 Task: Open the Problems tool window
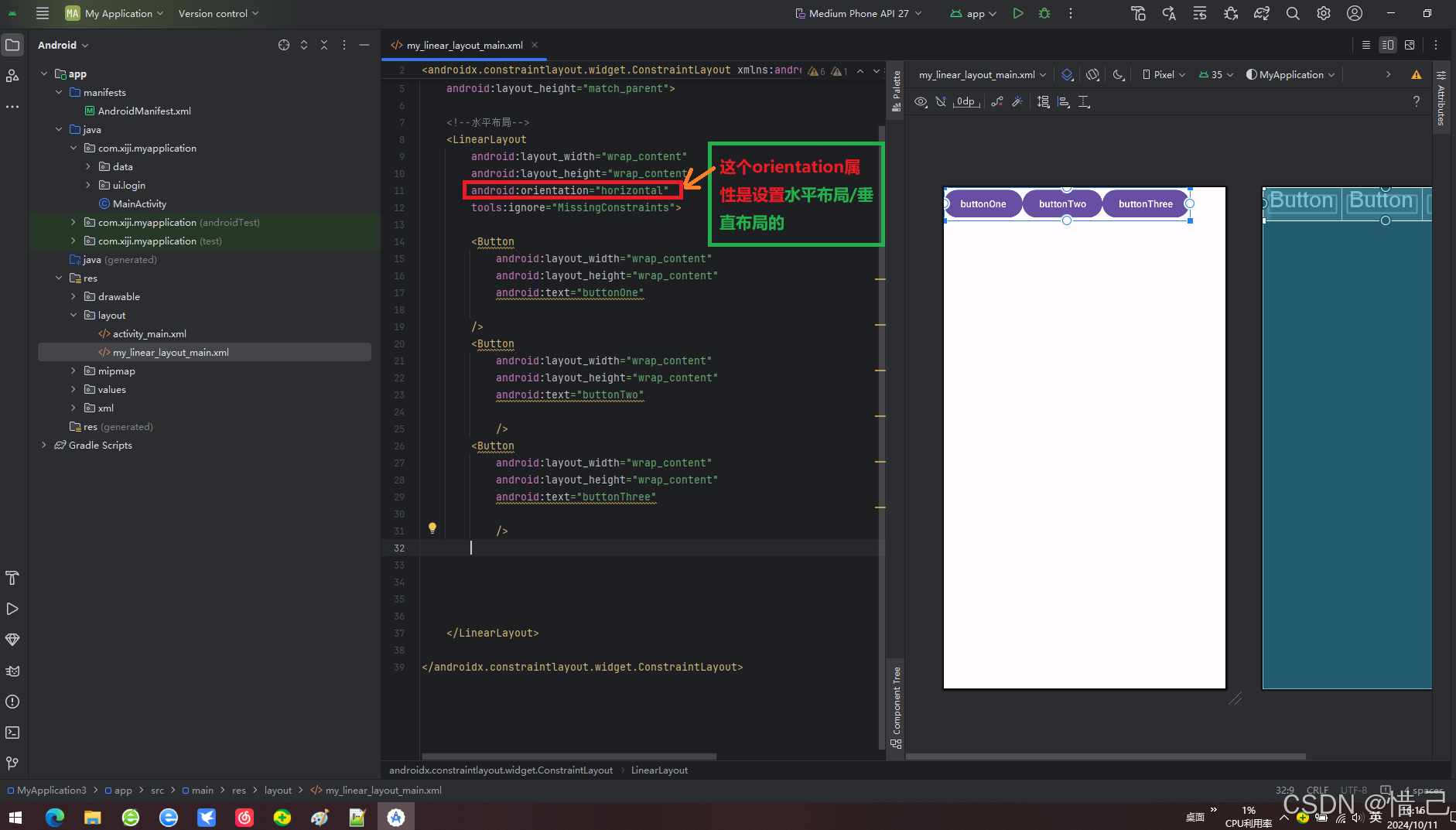click(12, 702)
